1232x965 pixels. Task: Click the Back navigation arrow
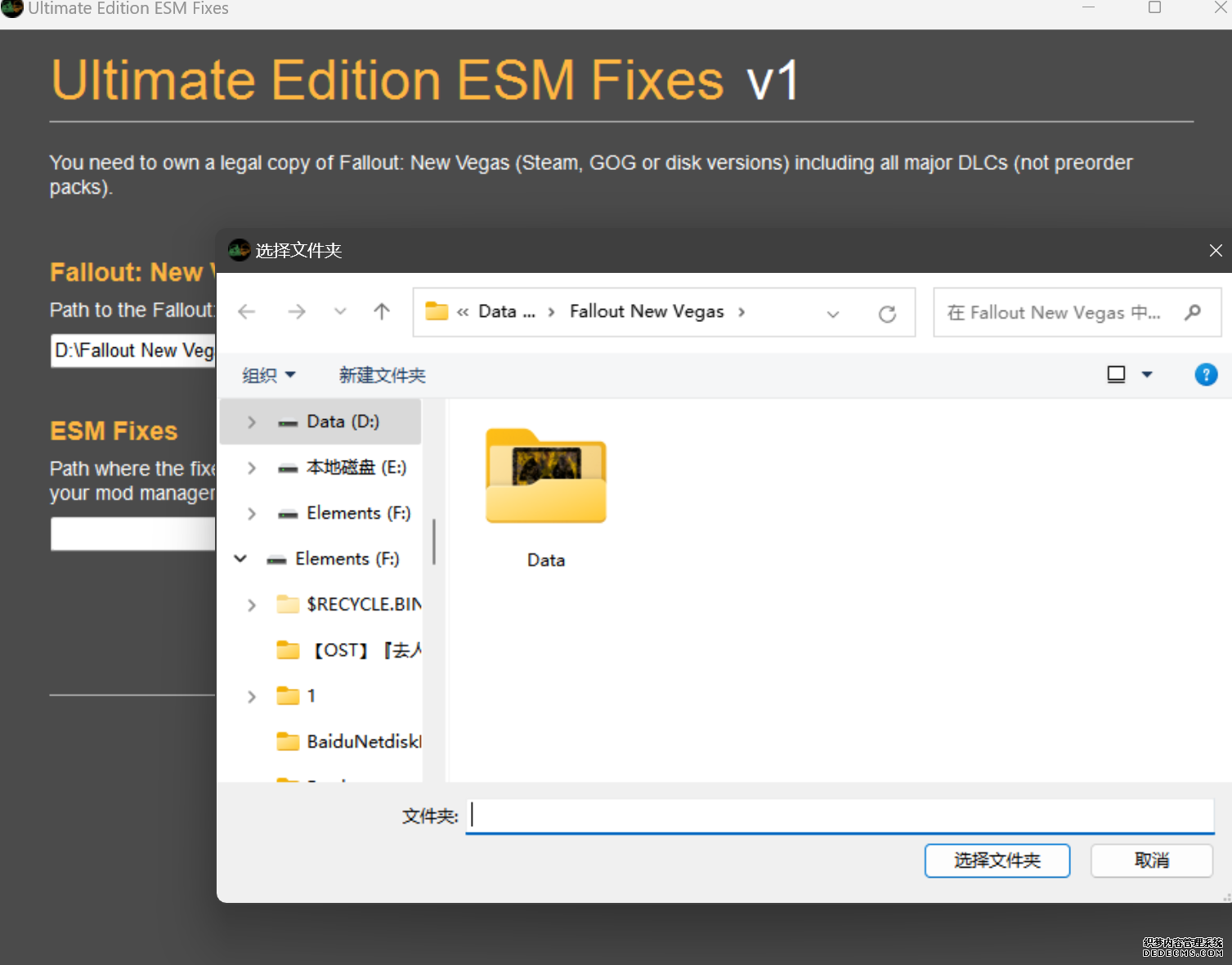(247, 311)
